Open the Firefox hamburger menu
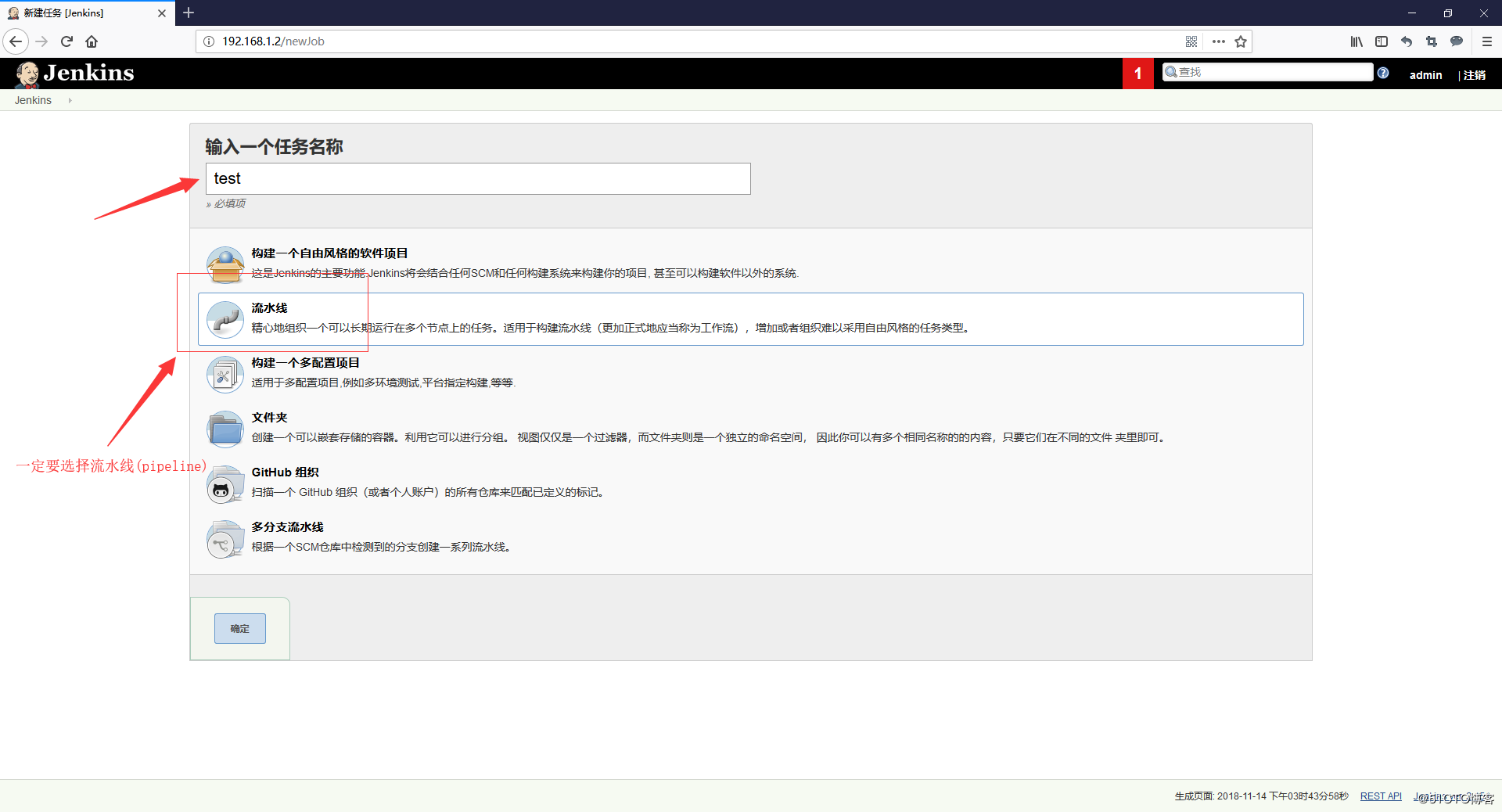Screen dimensions: 1502x812 point(1485,41)
